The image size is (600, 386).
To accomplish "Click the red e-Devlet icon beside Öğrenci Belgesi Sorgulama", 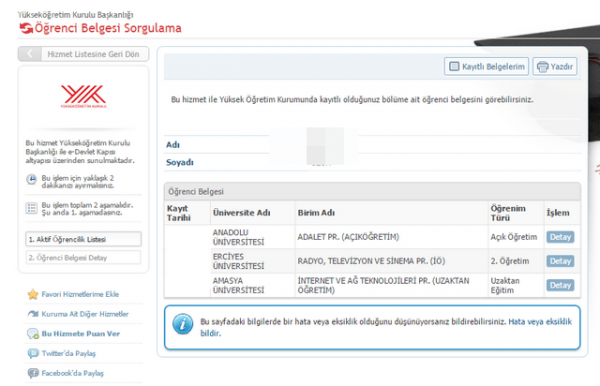I will [26, 28].
